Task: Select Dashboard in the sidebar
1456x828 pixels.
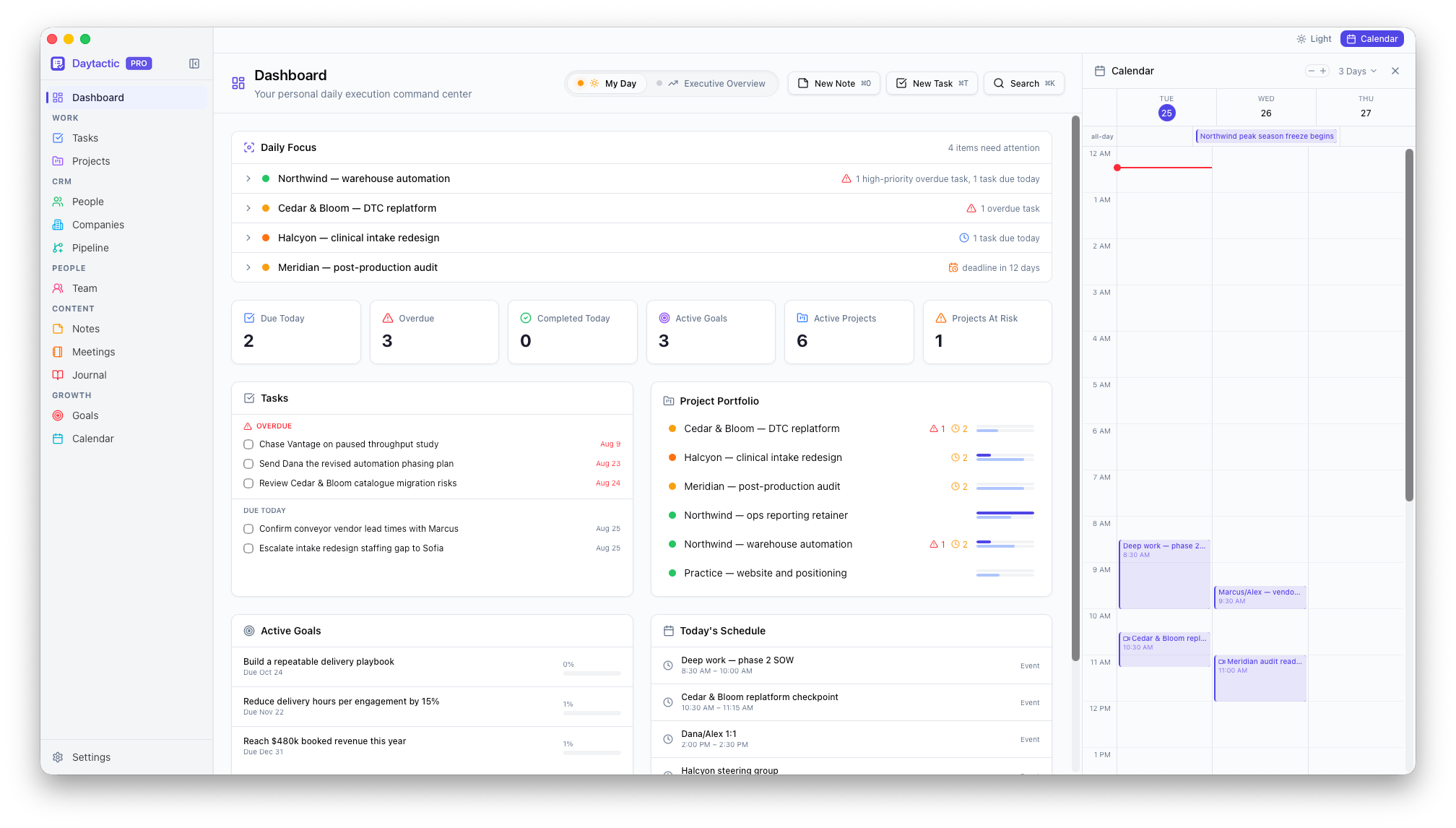Action: (x=126, y=98)
